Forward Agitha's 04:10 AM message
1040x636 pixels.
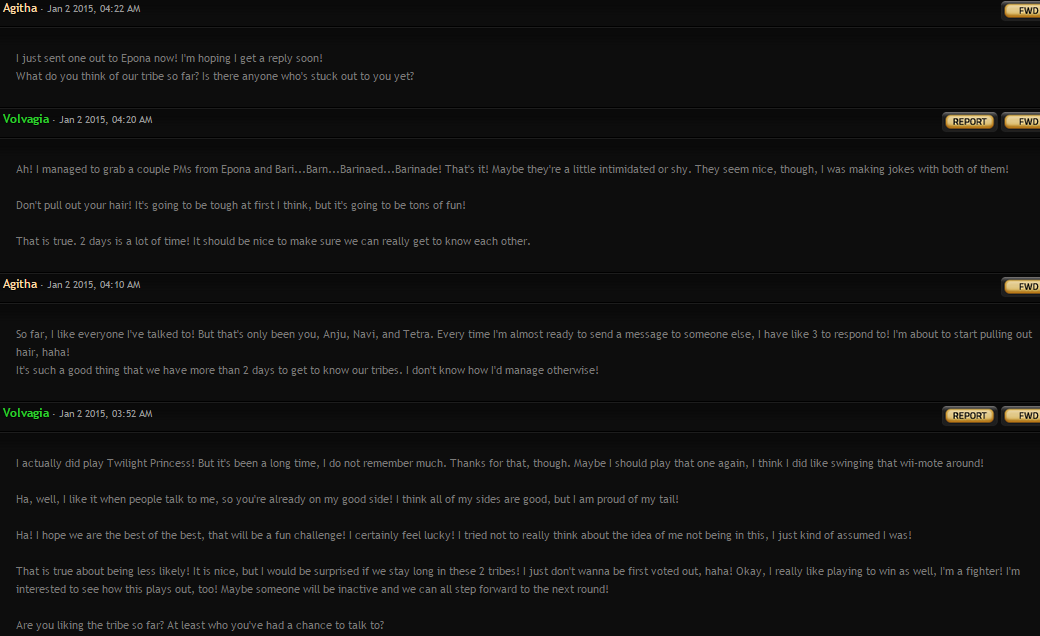(1022, 286)
